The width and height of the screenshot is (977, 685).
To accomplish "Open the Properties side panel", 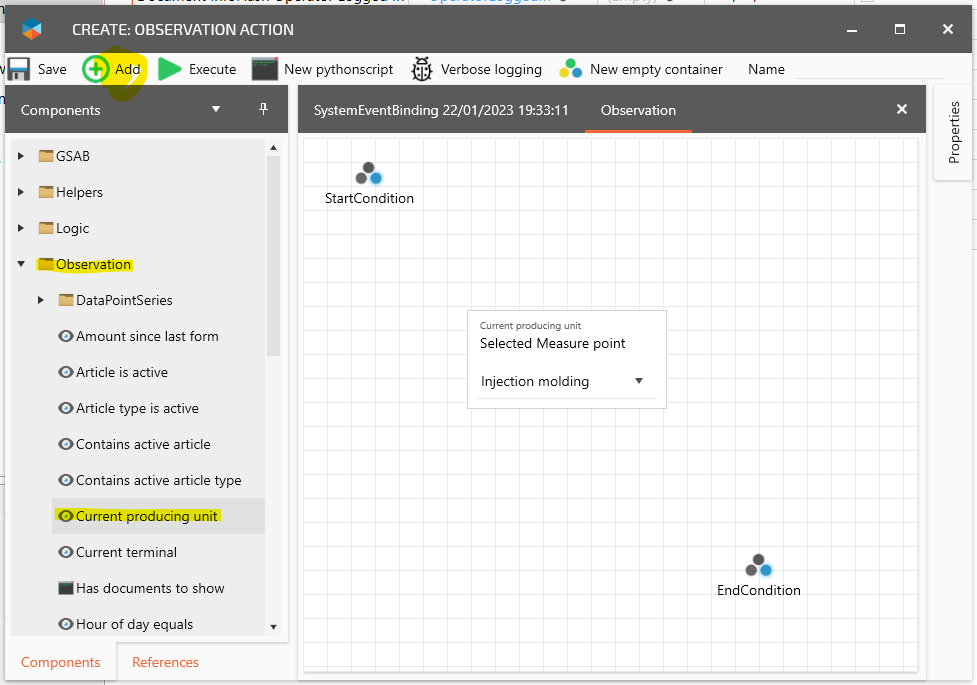I will (954, 132).
